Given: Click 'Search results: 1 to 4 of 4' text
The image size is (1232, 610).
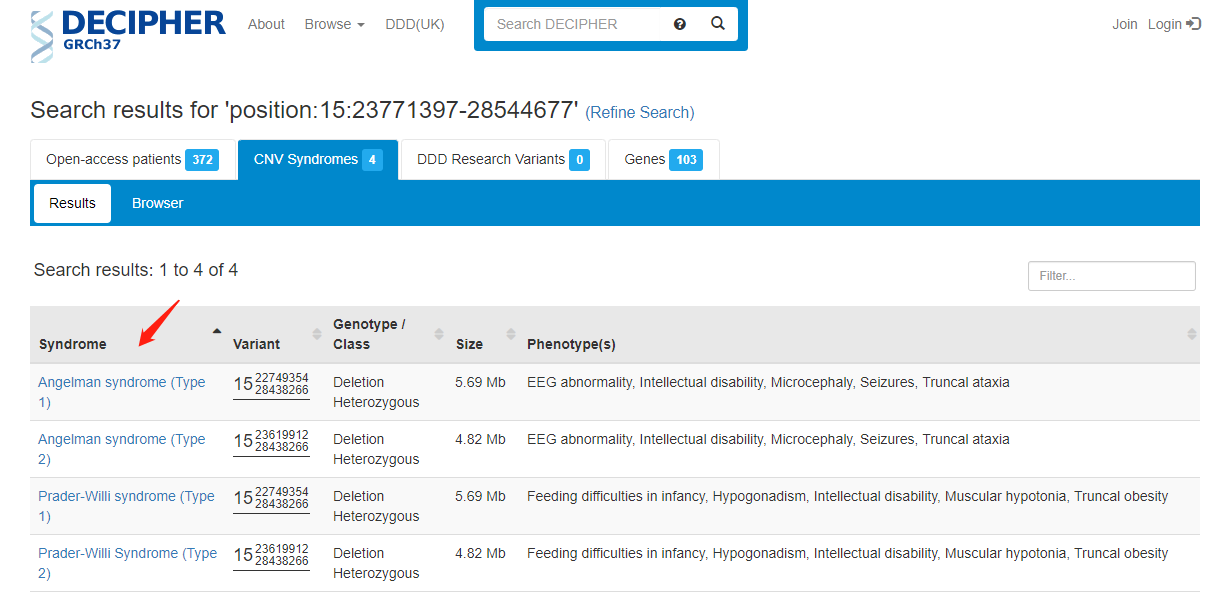Looking at the screenshot, I should tap(136, 270).
